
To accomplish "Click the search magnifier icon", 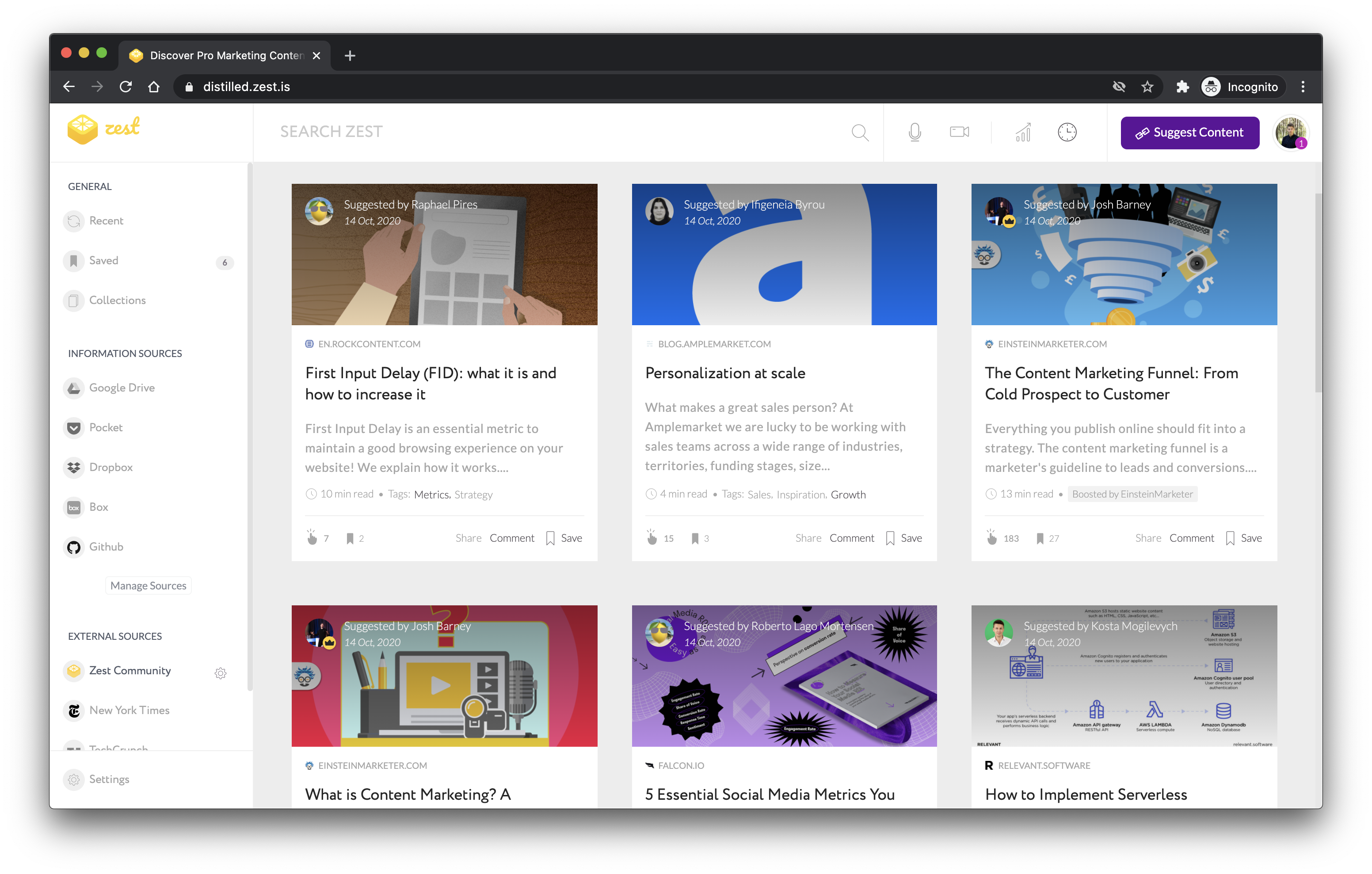I will pos(860,132).
